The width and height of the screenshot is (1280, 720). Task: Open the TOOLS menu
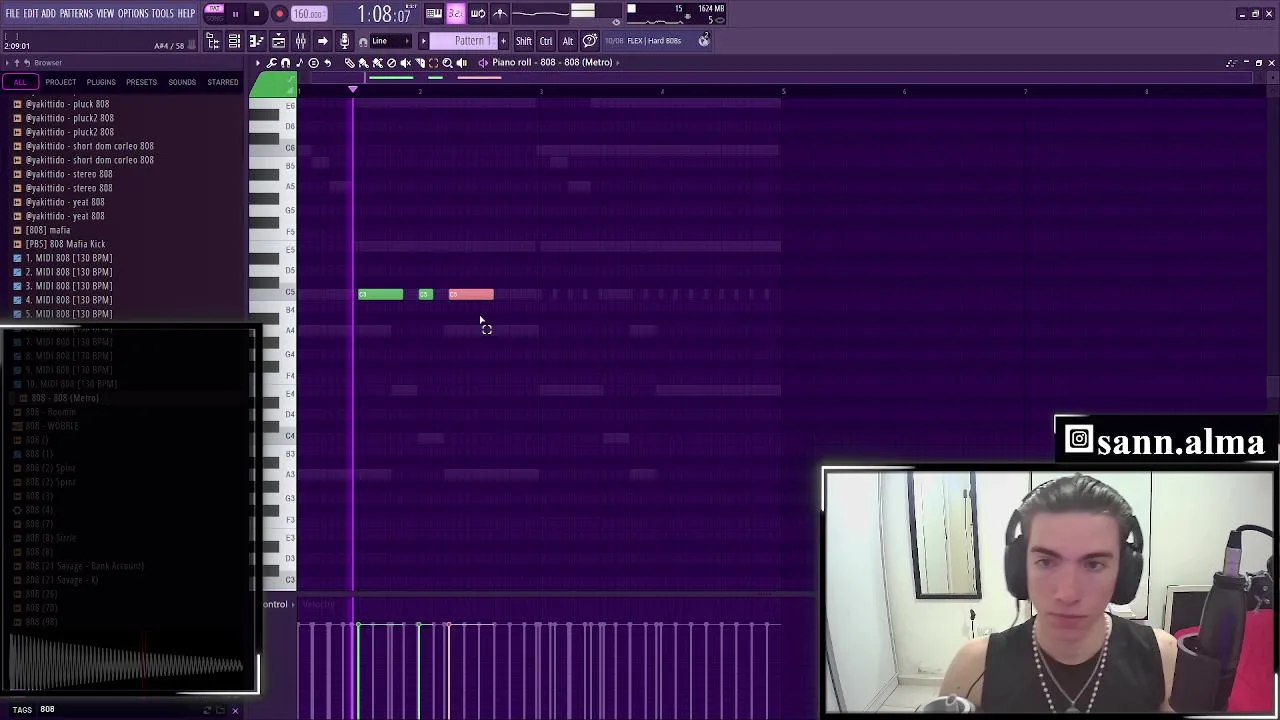(163, 13)
